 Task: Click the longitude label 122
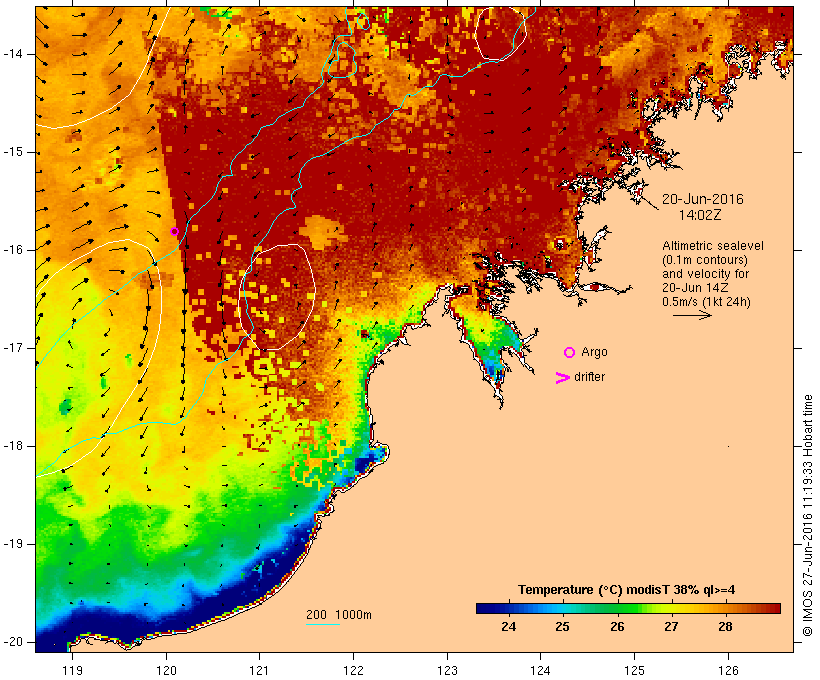[354, 670]
